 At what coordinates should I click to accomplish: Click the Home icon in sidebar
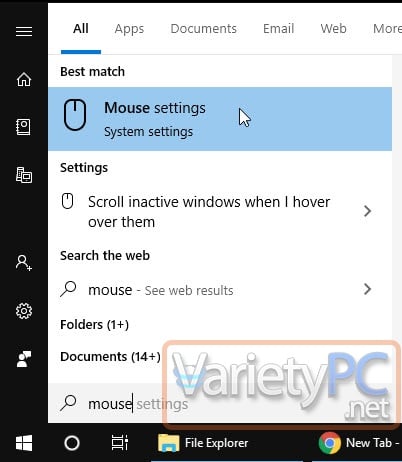24,79
